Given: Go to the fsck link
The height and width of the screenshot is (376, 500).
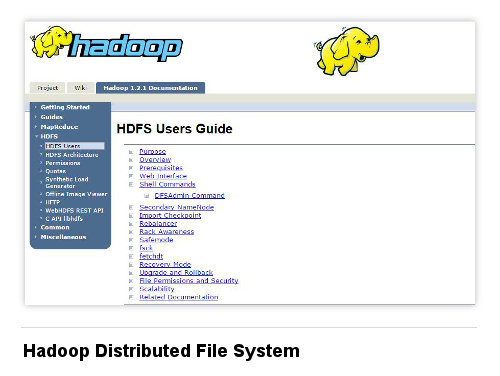Looking at the screenshot, I should coord(146,248).
